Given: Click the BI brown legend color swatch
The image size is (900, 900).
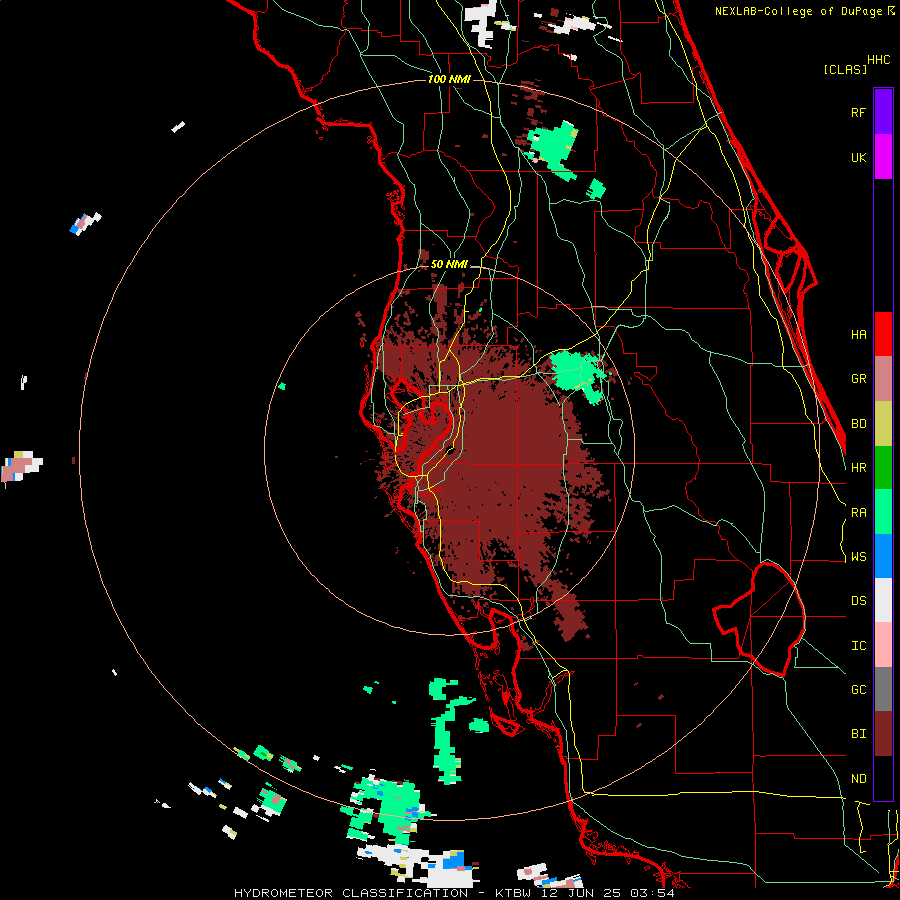Looking at the screenshot, I should (883, 734).
